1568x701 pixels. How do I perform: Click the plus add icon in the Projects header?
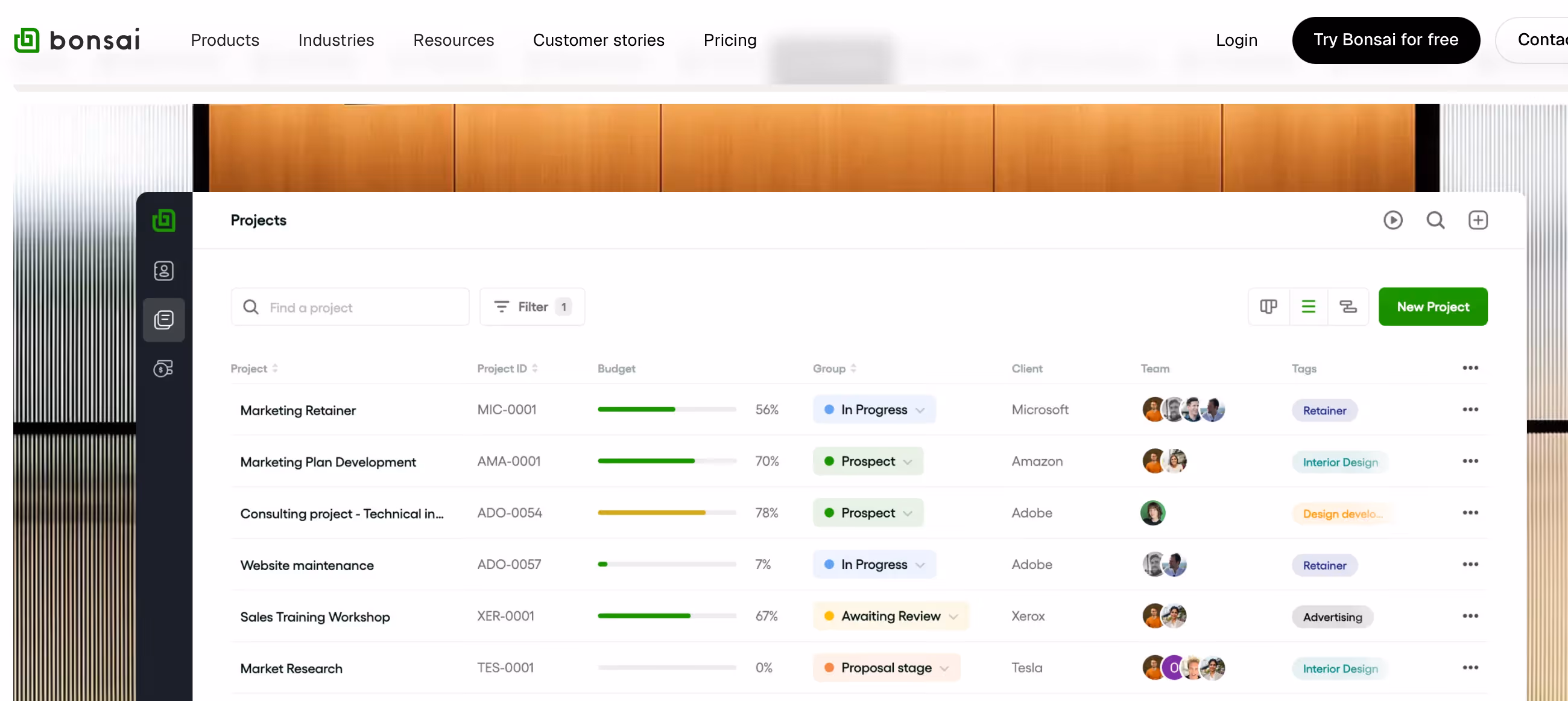click(1478, 220)
